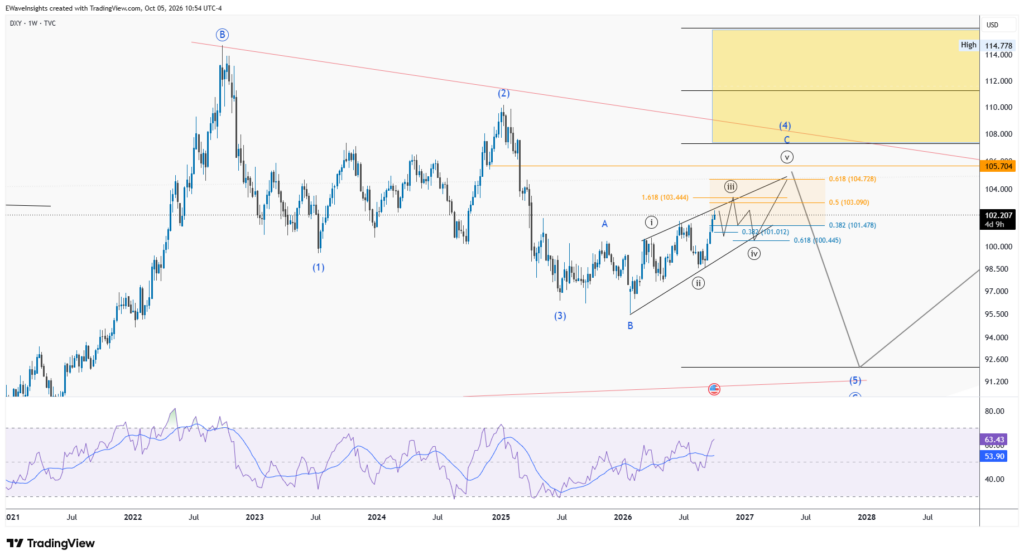Click the 91.200 price axis label
The height and width of the screenshot is (560, 1024).
tap(999, 382)
